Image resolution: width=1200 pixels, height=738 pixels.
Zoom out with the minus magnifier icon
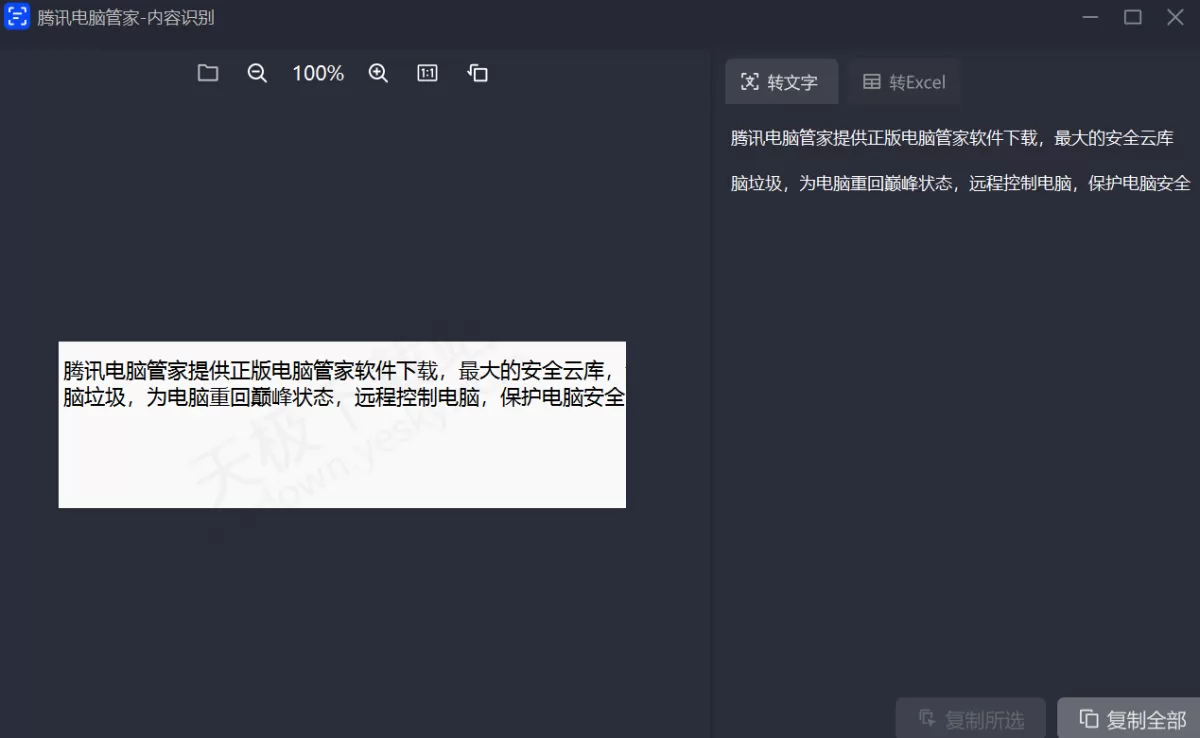[257, 73]
